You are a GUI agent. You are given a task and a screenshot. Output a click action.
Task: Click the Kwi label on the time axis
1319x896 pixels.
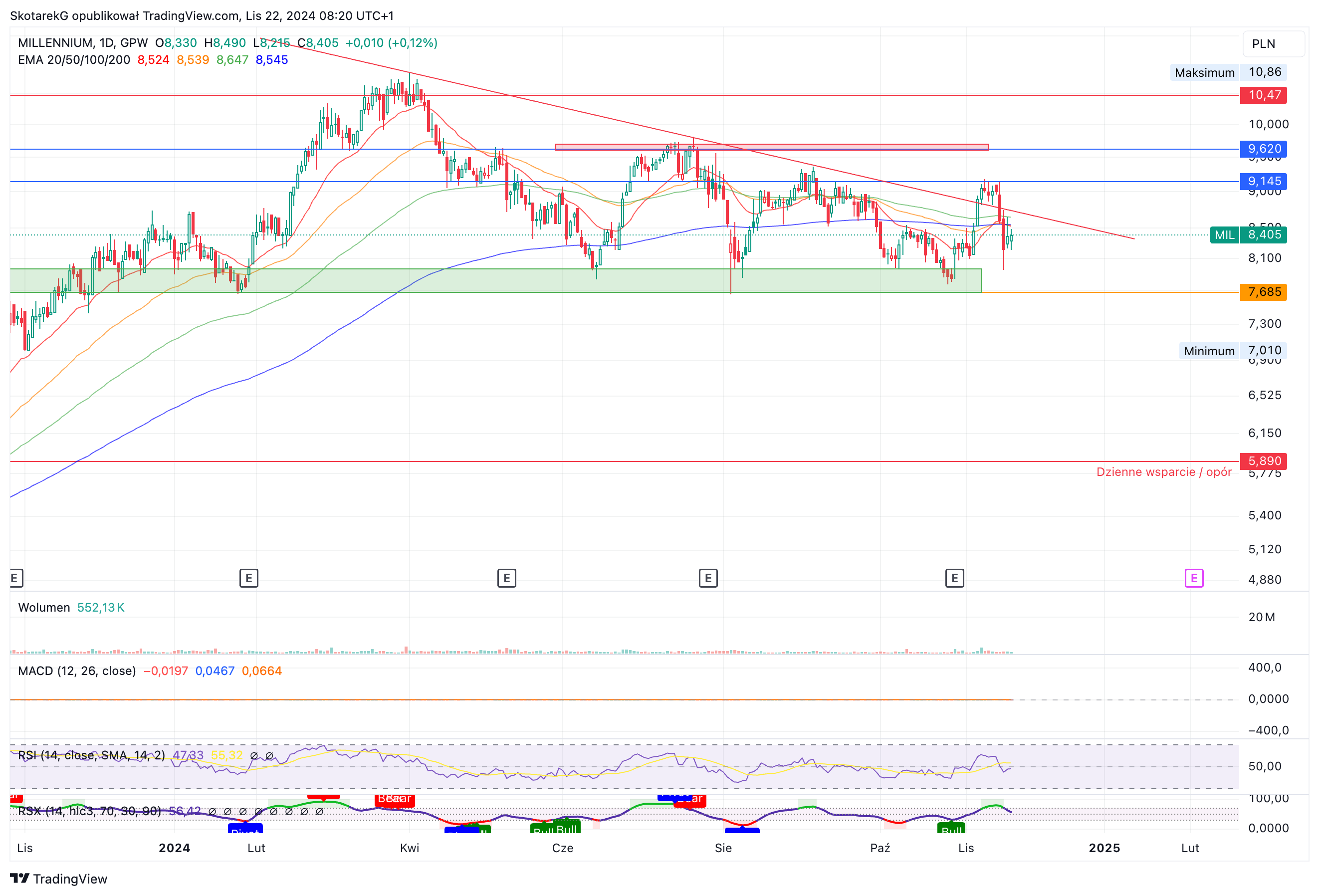409,848
